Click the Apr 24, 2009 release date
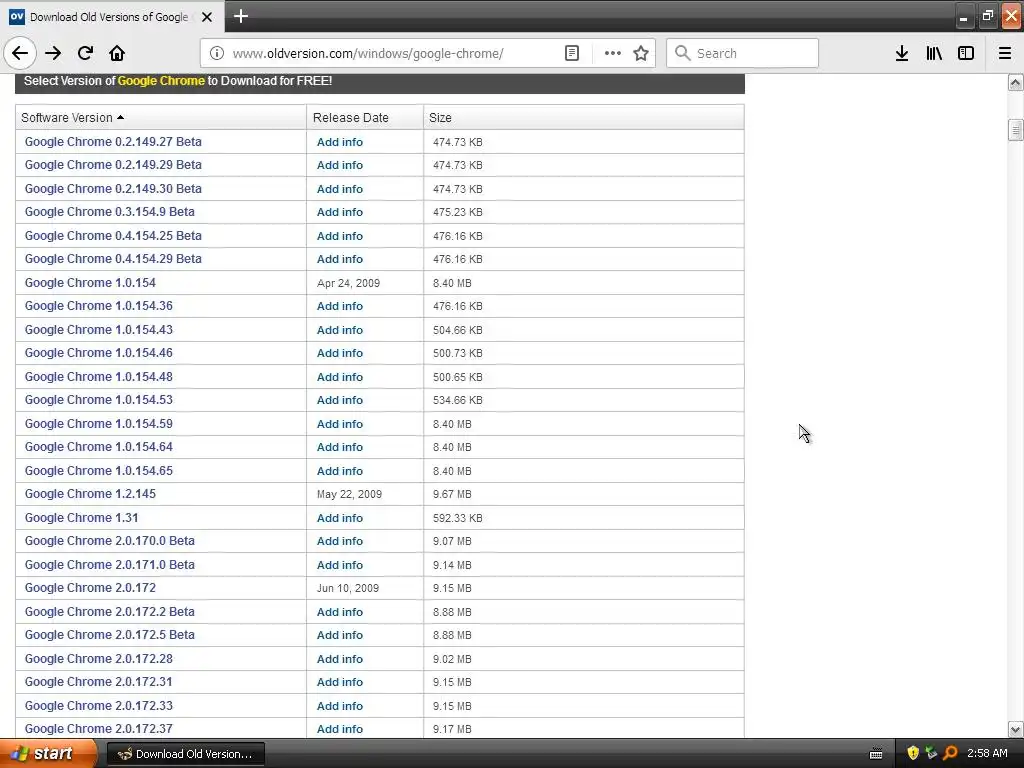Viewport: 1024px width, 768px height. pos(348,283)
